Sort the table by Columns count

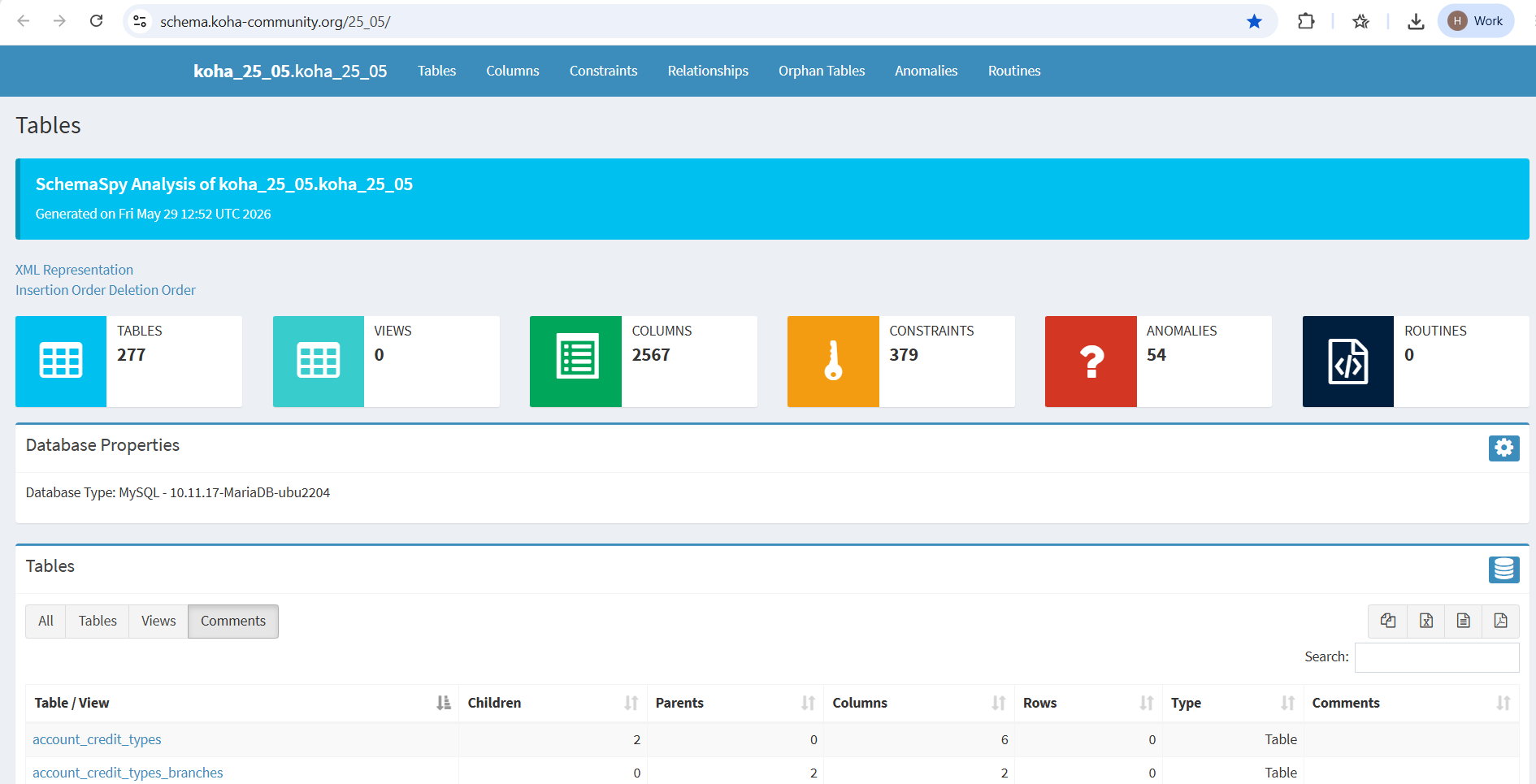[919, 704]
